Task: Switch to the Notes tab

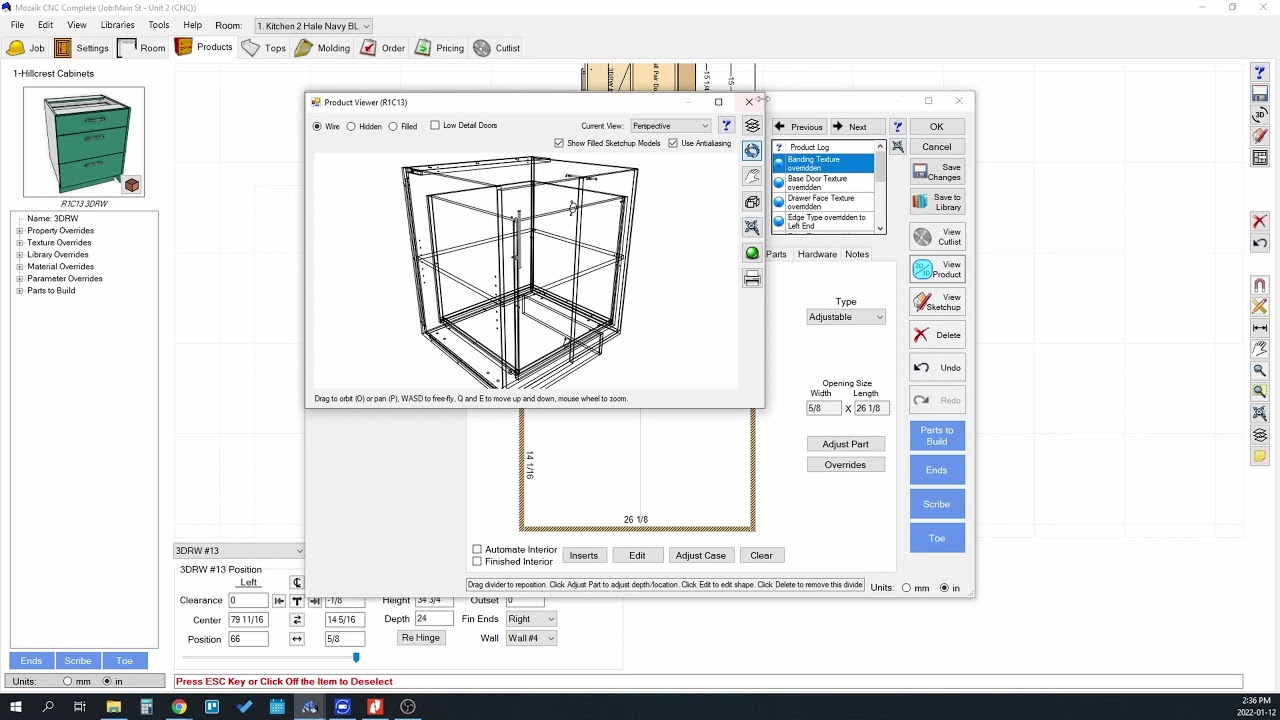Action: coord(857,254)
